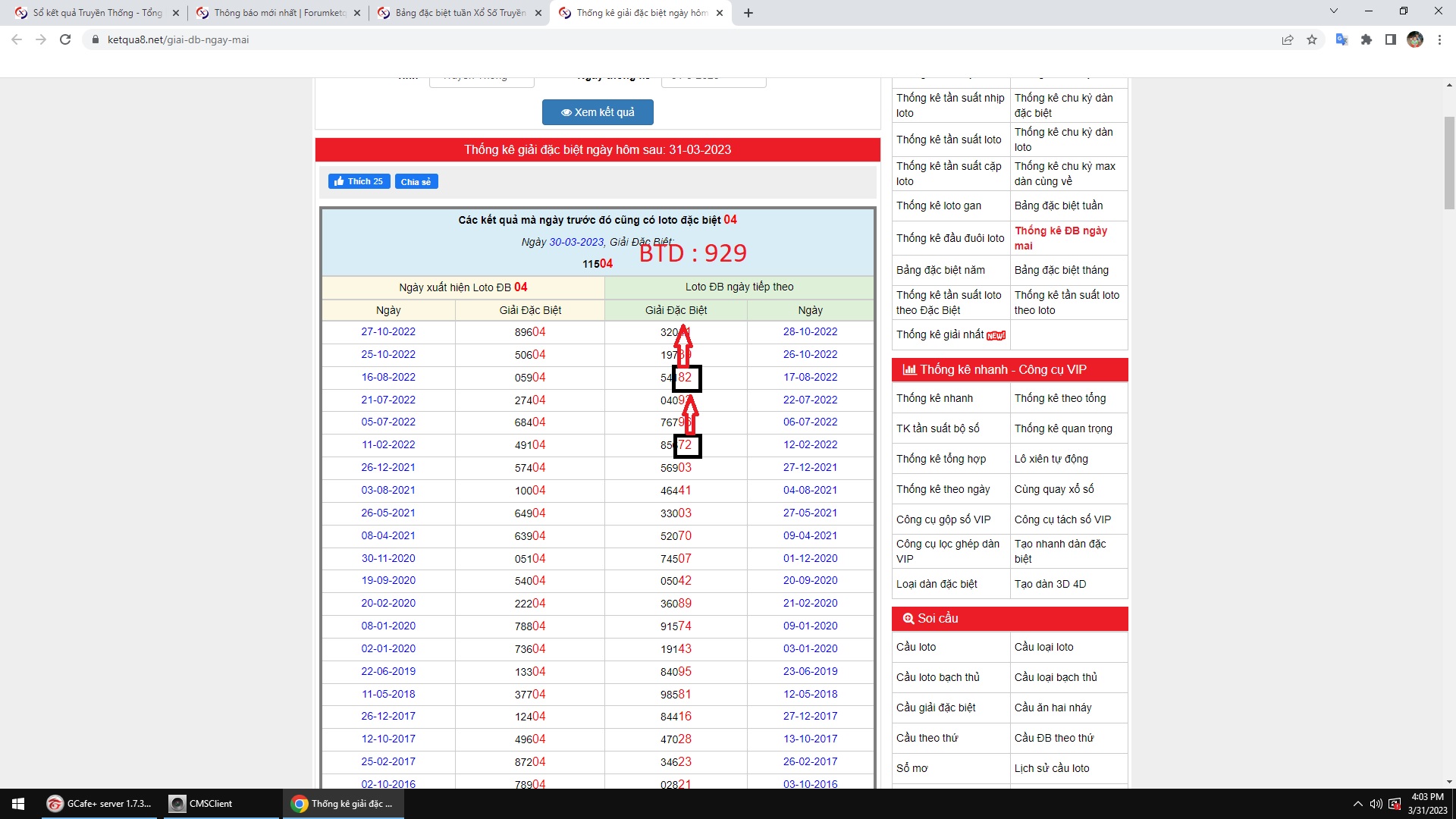Expand the tab search chevron

click(x=1334, y=11)
